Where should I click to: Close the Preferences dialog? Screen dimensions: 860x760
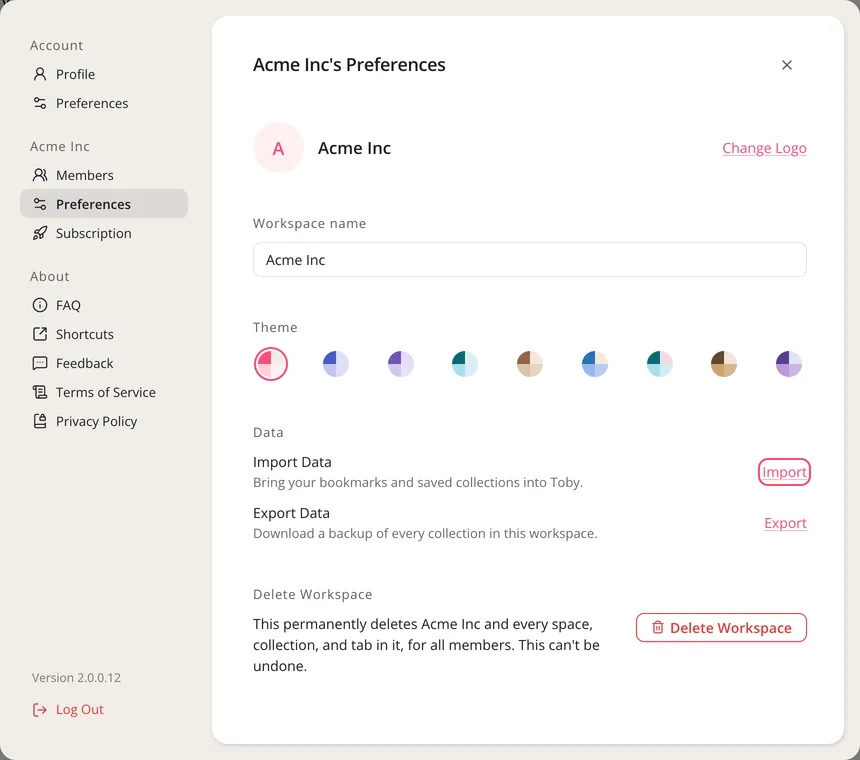click(787, 65)
